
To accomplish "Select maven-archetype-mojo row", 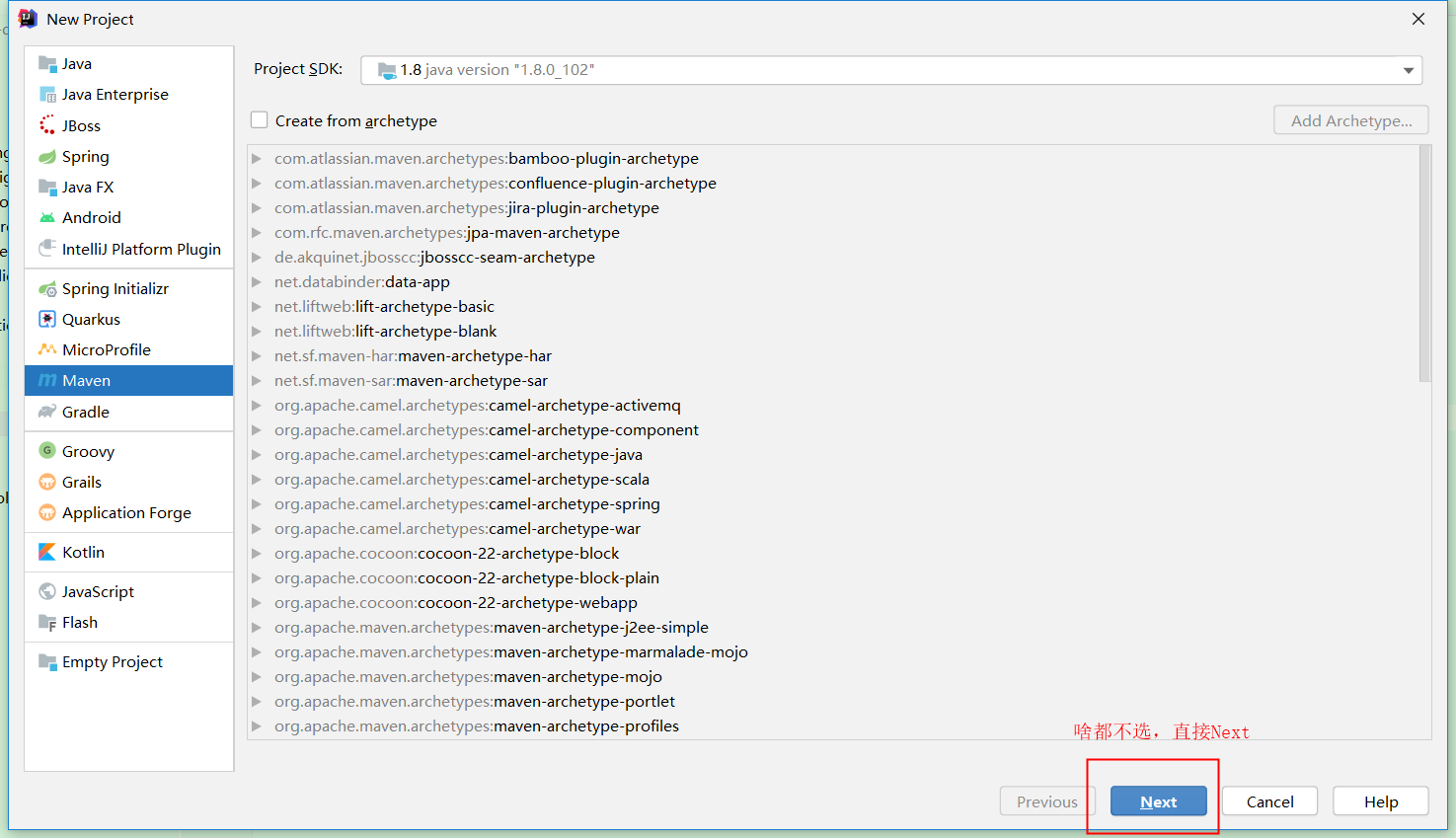I will [x=832, y=676].
